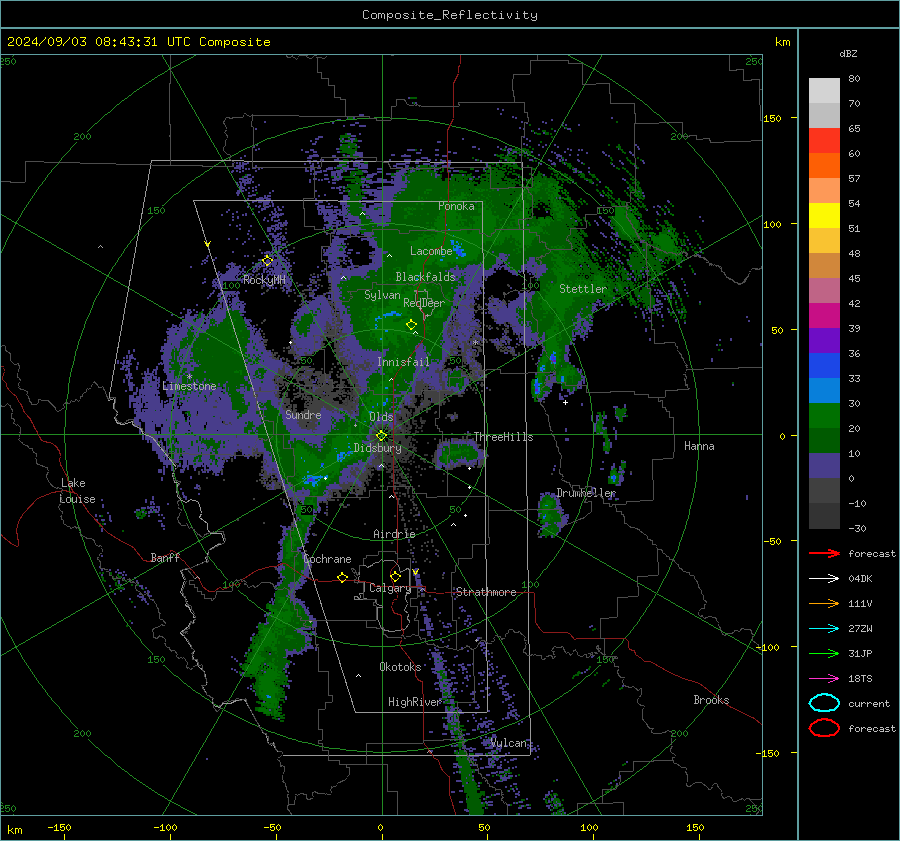Pick the slate-purple swatch beside 10

(824, 466)
